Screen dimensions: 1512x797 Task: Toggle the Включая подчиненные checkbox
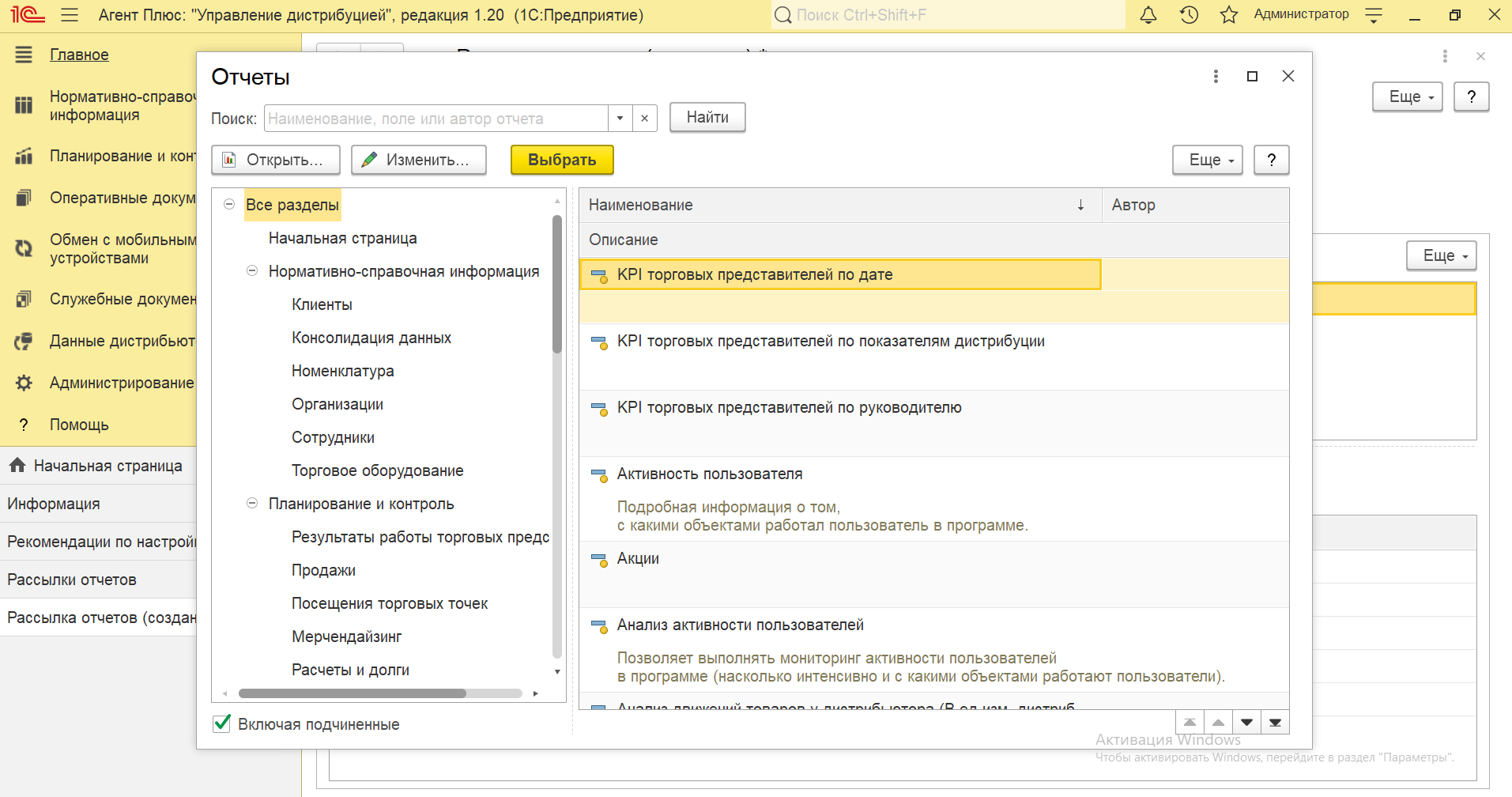(222, 723)
